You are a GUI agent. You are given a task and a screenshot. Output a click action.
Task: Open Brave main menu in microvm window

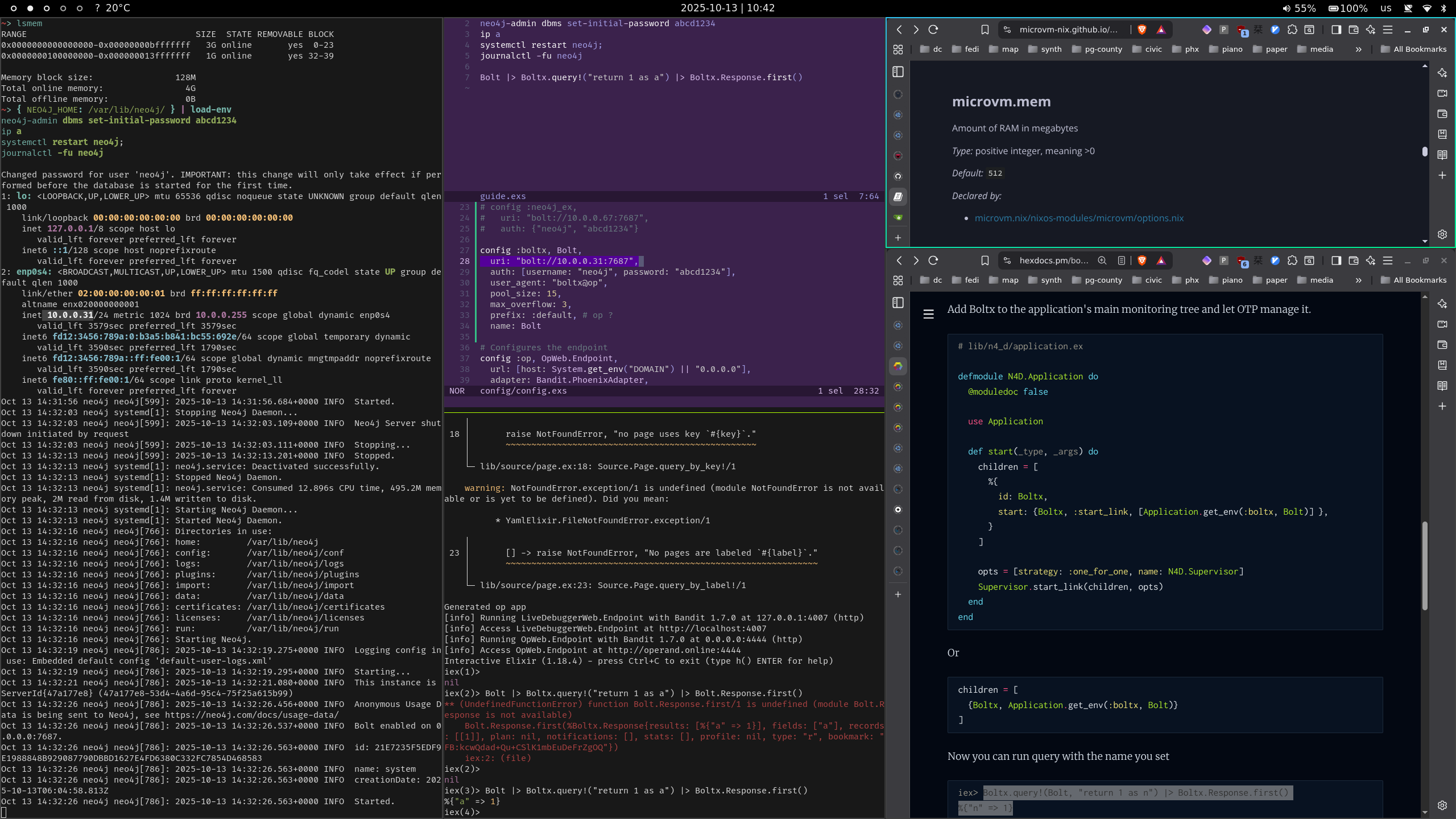(x=1388, y=30)
